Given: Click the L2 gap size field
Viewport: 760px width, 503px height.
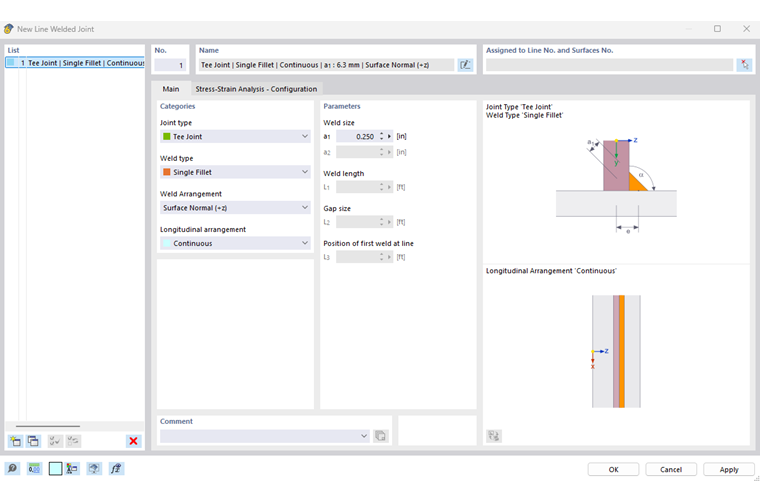Looking at the screenshot, I should pyautogui.click(x=357, y=222).
